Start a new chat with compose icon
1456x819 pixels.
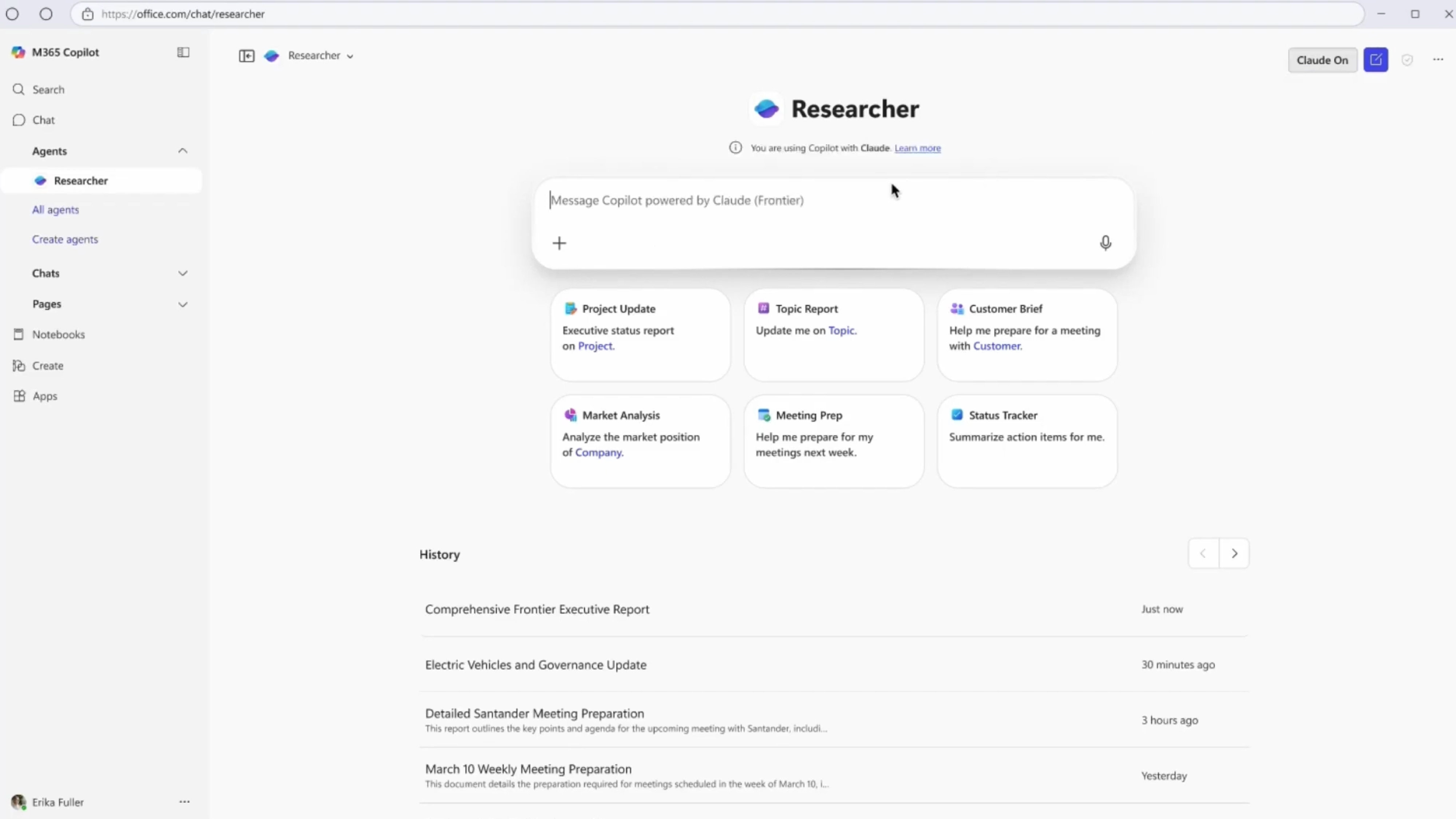pos(1375,60)
